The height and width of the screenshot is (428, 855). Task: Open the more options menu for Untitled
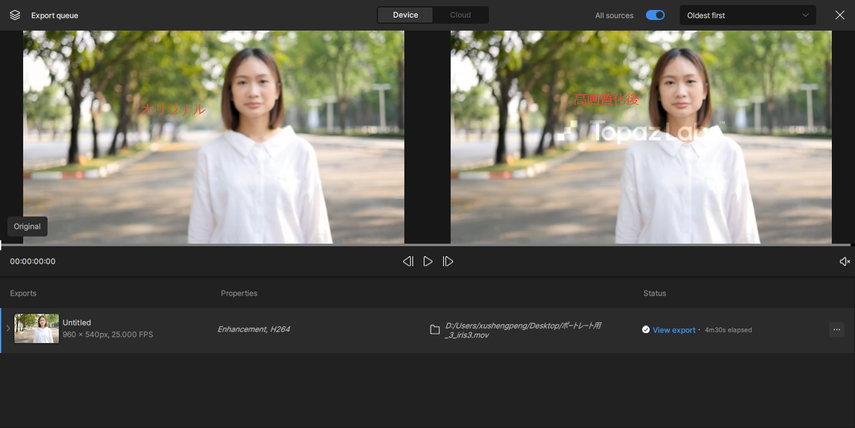click(x=836, y=329)
